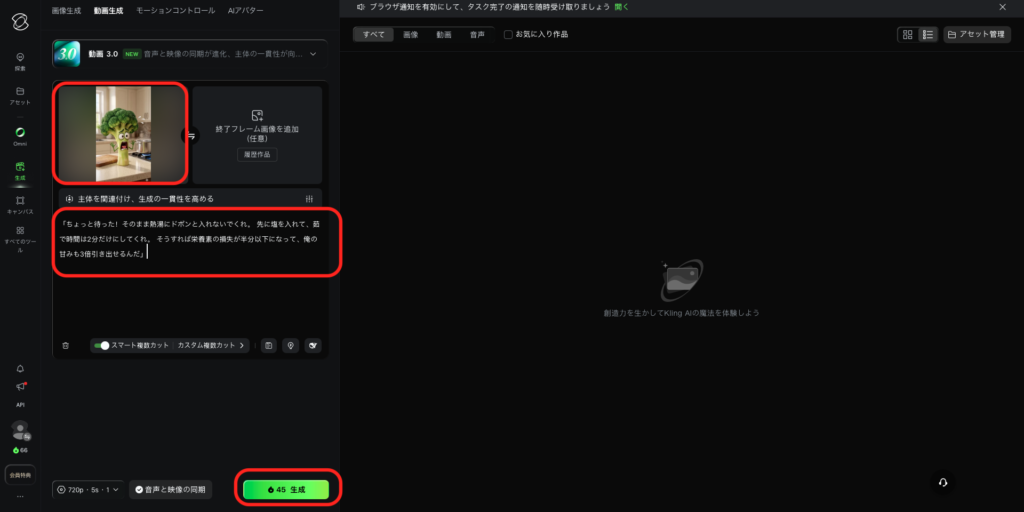Click the headset support button

coord(943,483)
